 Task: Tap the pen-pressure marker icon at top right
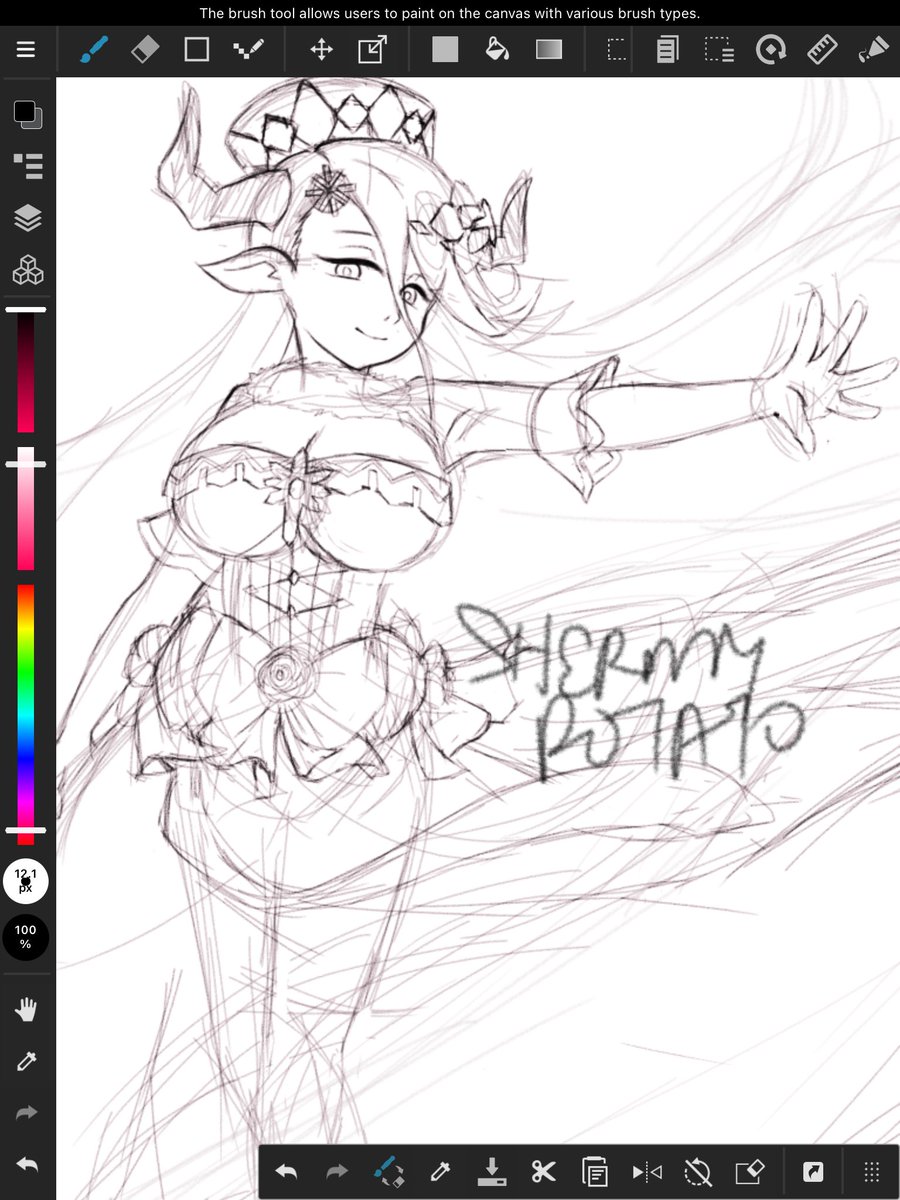click(x=873, y=49)
